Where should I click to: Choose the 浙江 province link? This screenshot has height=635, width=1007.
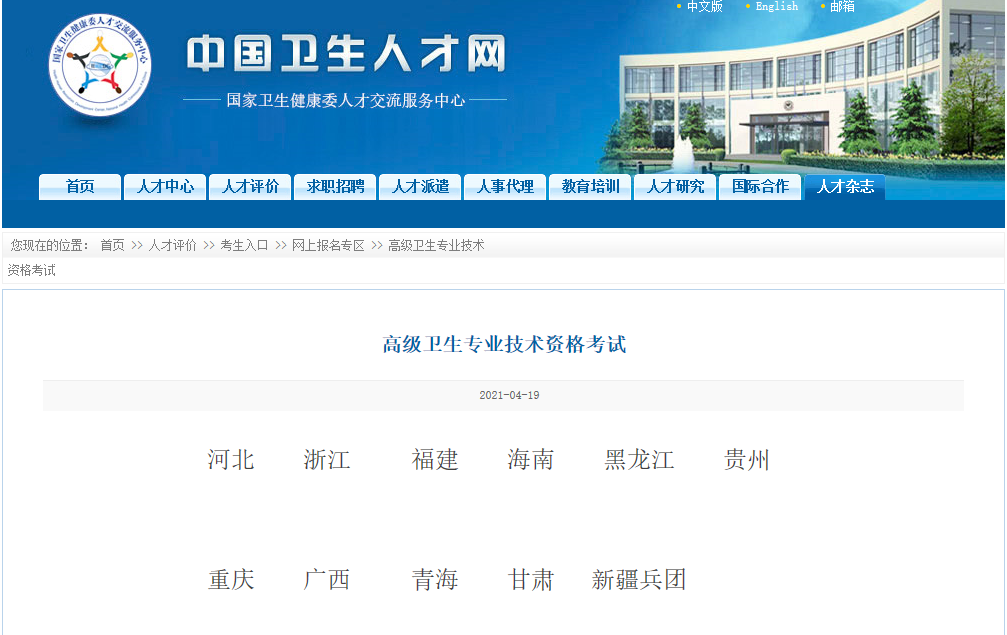(327, 460)
